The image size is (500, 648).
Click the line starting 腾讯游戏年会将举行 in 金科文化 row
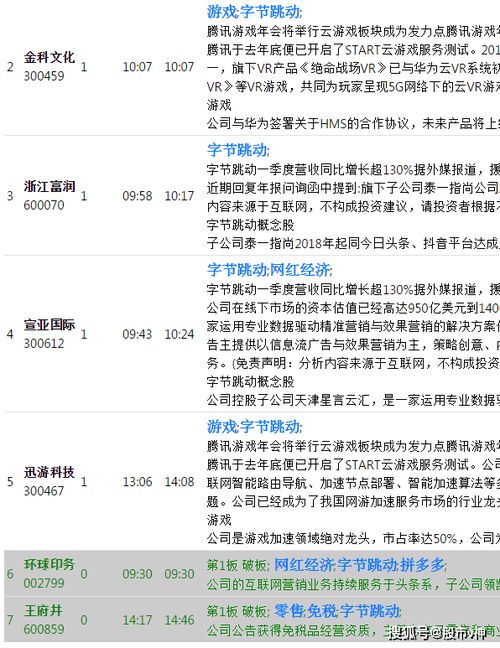353,31
